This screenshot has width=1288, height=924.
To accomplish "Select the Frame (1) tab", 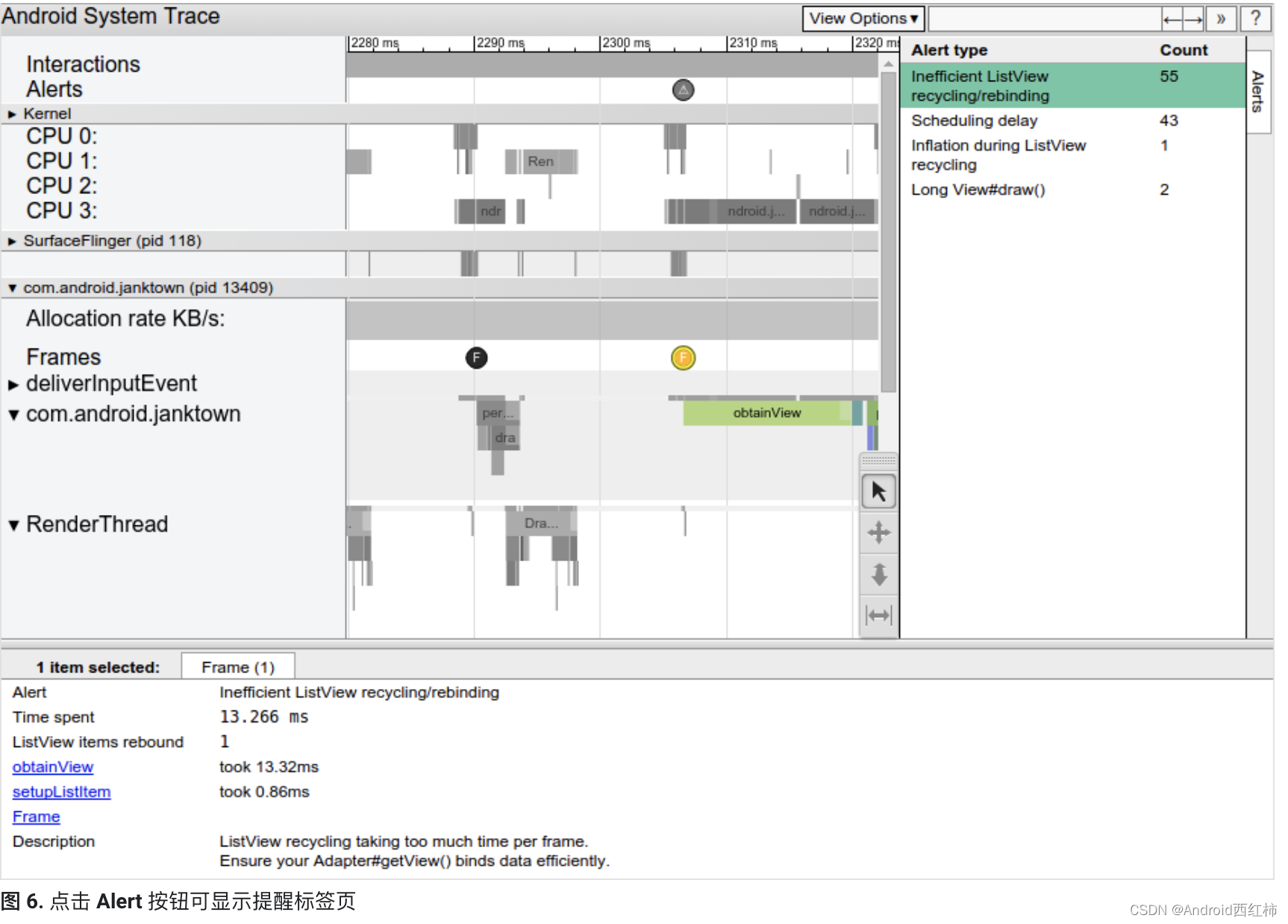I will pos(238,667).
